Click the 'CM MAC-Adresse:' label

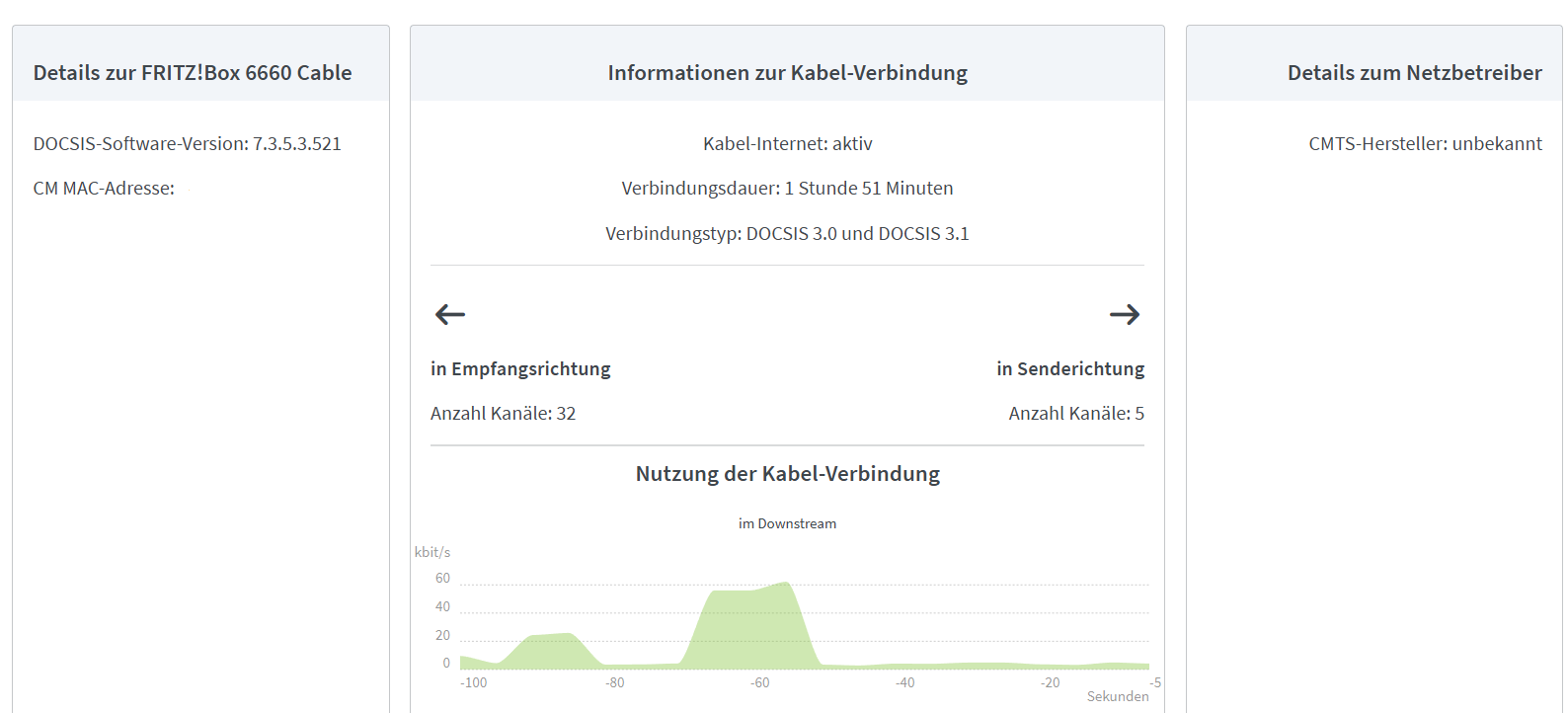104,189
